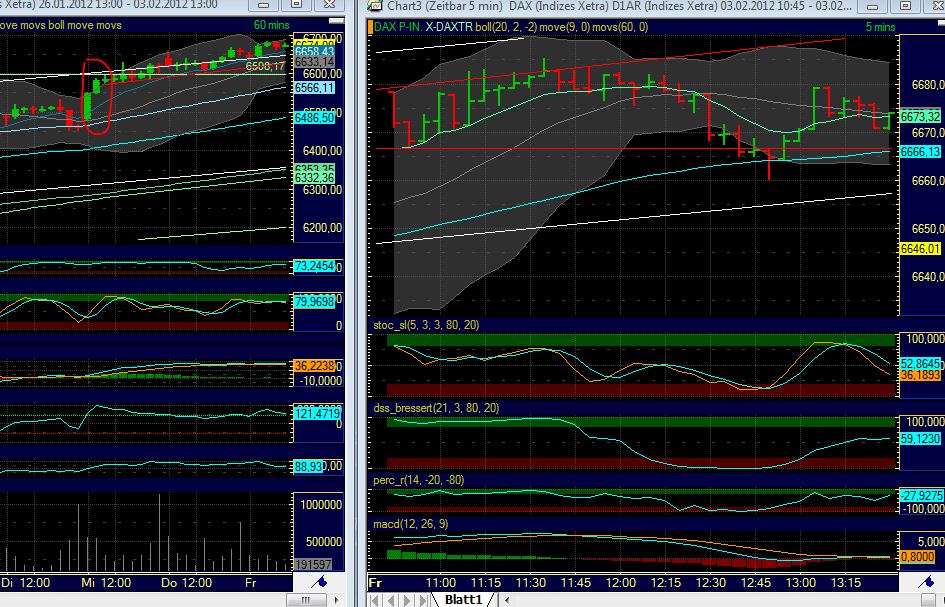
Task: Click the 6332,36 price label in left chart
Action: (314, 178)
